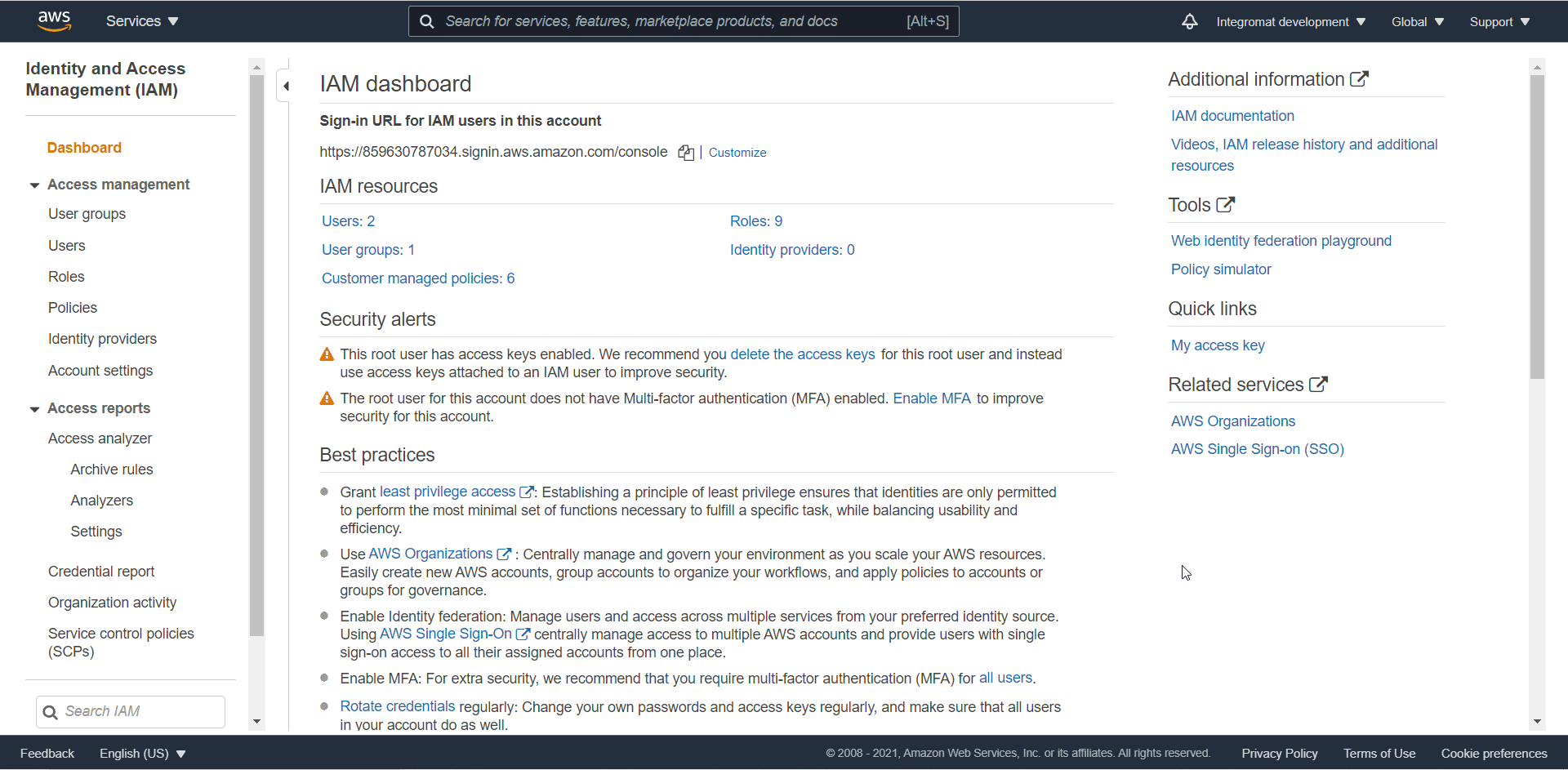The image size is (1568, 770).
Task: Open notifications via the bell icon
Action: [1189, 21]
